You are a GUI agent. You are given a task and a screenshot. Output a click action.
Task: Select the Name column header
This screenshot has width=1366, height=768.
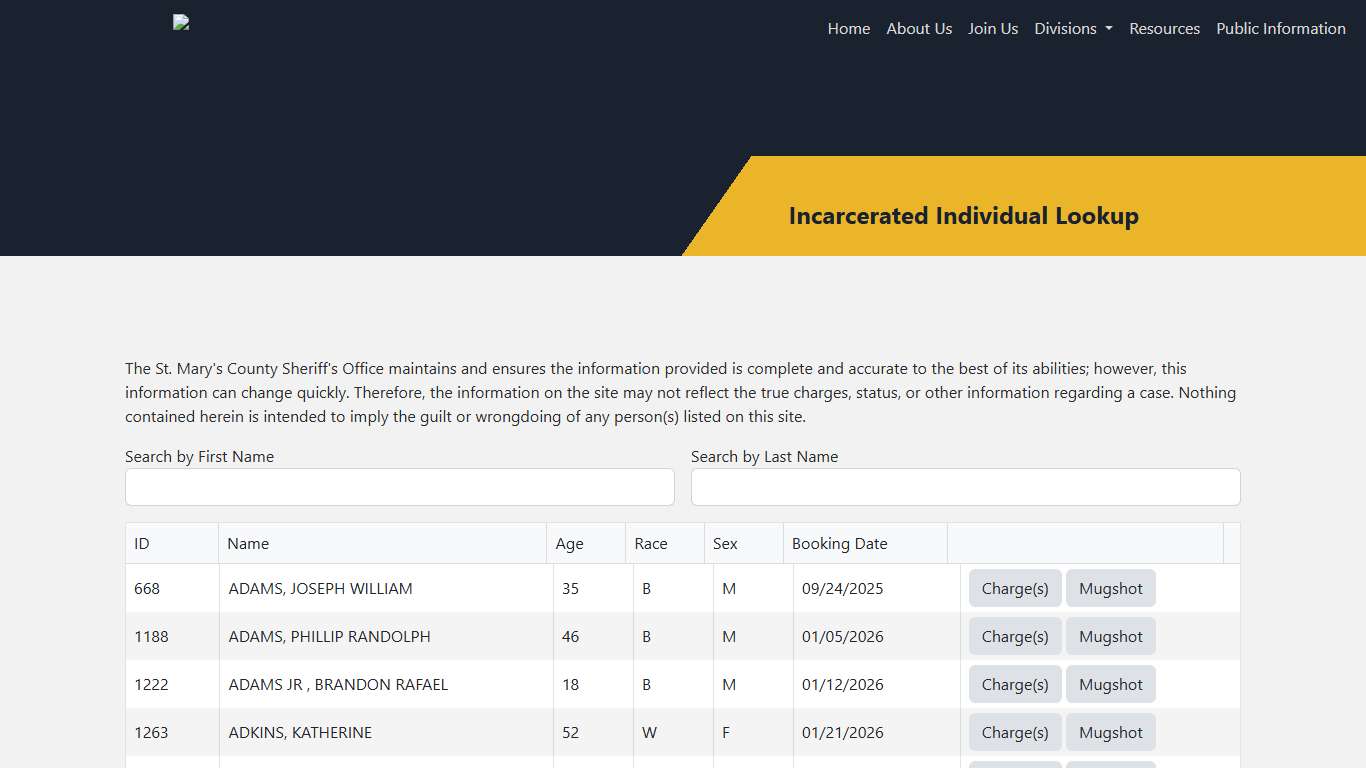point(248,543)
